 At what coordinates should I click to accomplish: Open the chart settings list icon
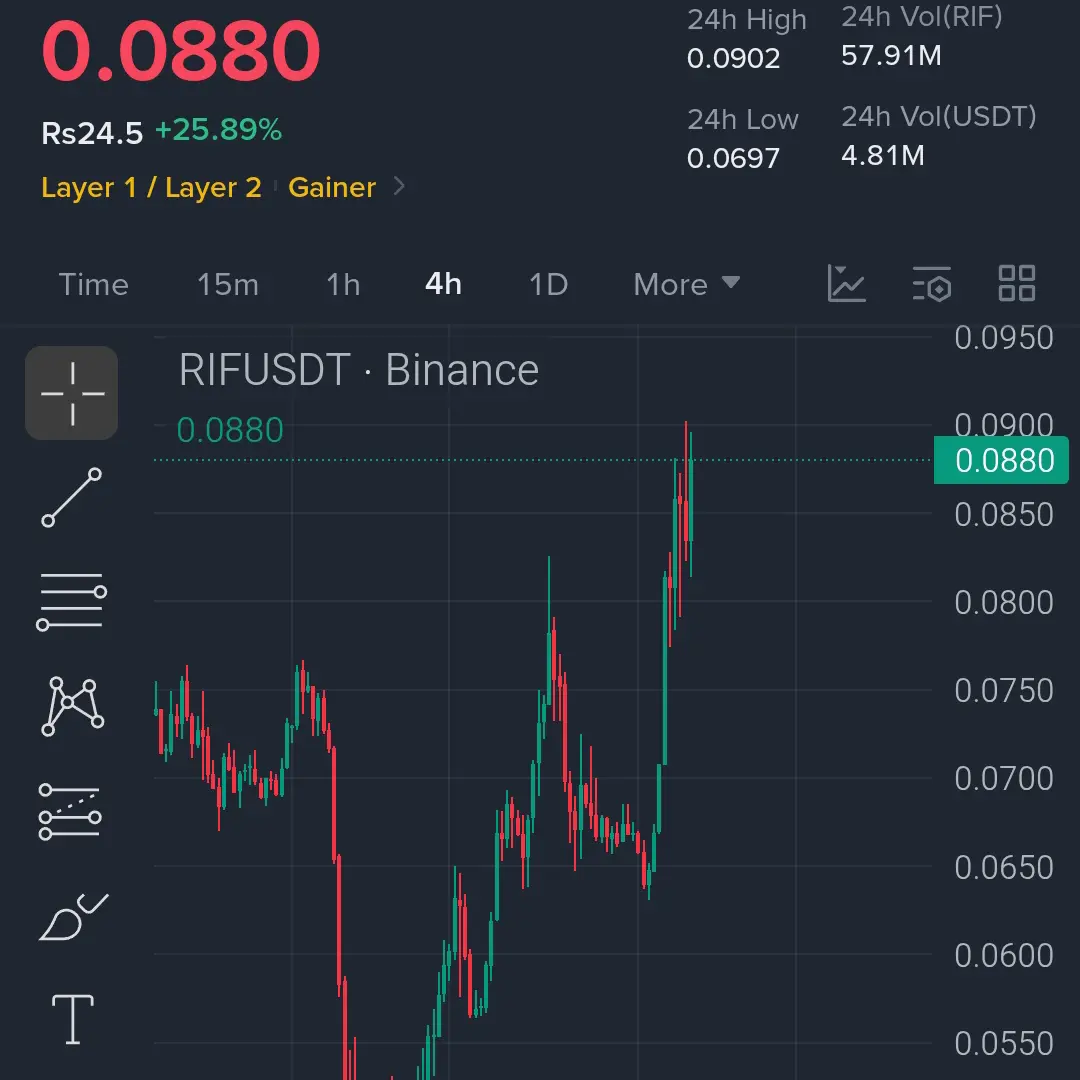932,284
